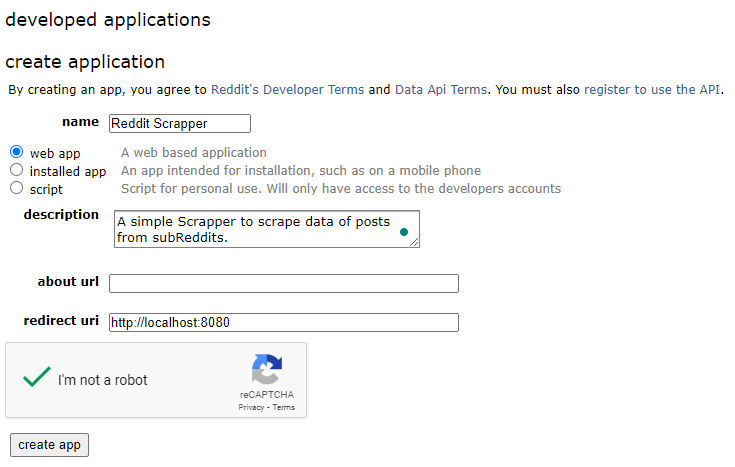
Task: Open Reddit's Developer Terms link
Action: coord(287,90)
